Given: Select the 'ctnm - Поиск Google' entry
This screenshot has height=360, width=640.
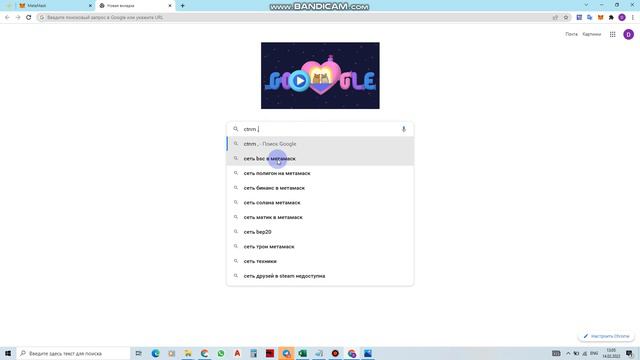Looking at the screenshot, I should (320, 144).
